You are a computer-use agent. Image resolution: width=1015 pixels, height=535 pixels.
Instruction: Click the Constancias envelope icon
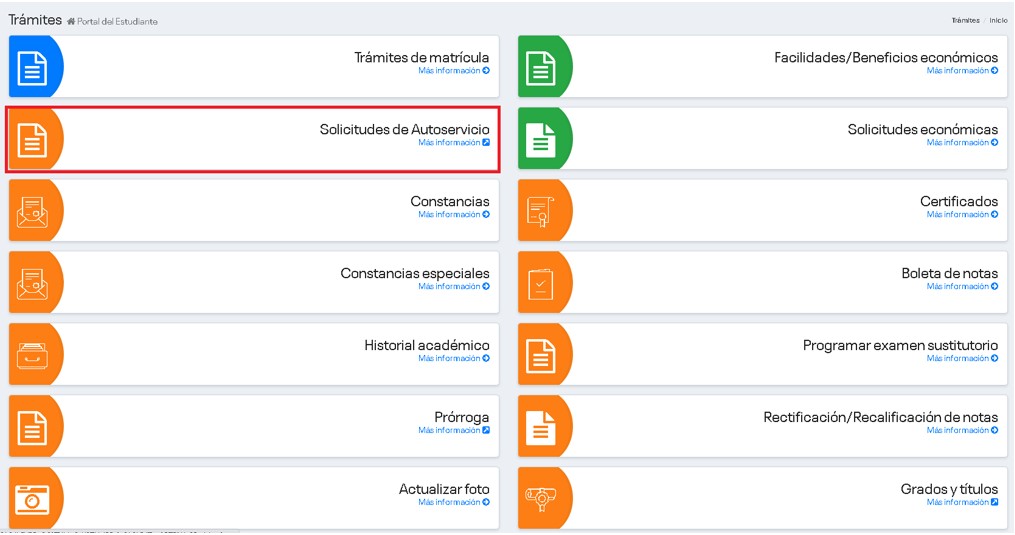click(33, 211)
